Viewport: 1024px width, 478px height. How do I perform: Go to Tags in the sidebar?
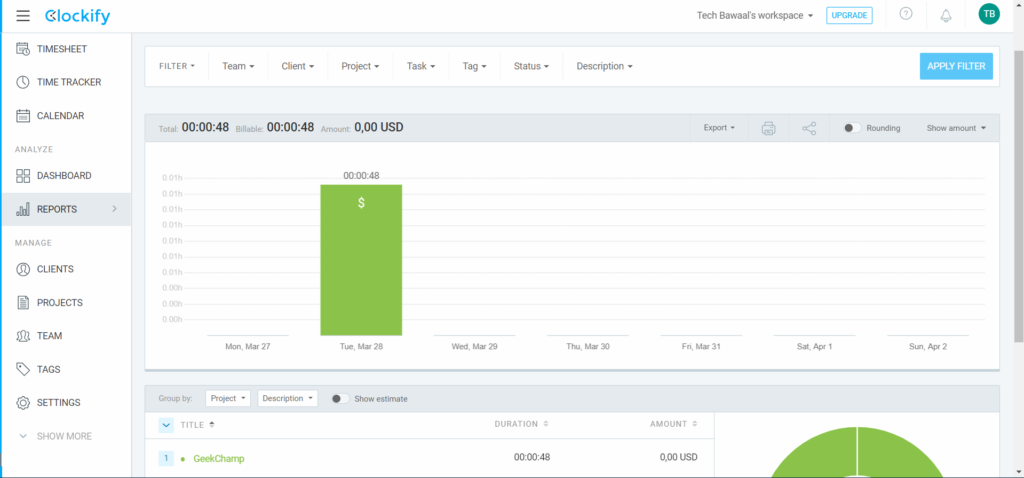point(48,369)
